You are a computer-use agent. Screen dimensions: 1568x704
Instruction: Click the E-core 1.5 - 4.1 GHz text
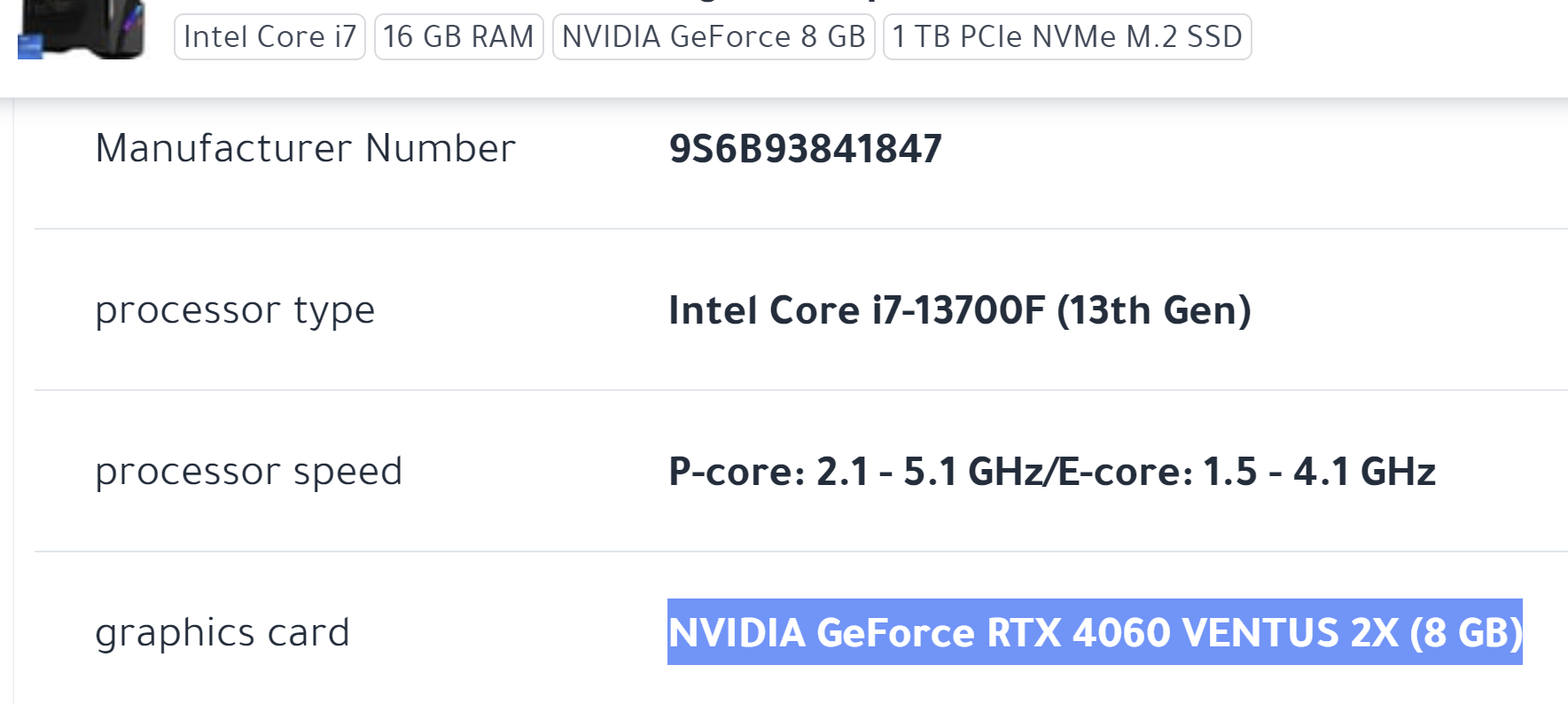tap(1247, 473)
